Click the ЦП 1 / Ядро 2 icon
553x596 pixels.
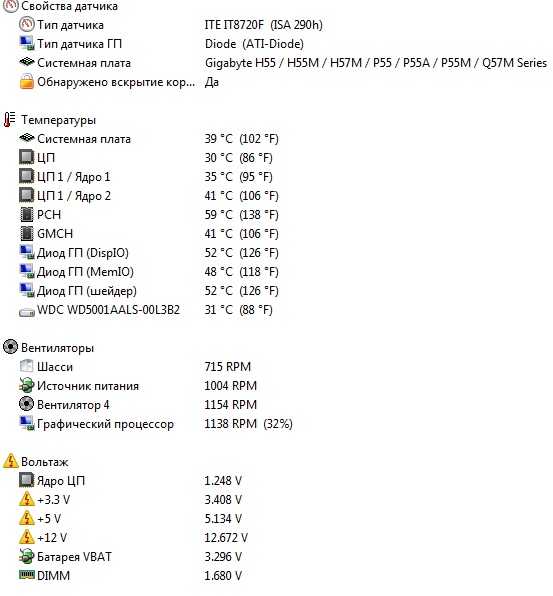(x=27, y=195)
